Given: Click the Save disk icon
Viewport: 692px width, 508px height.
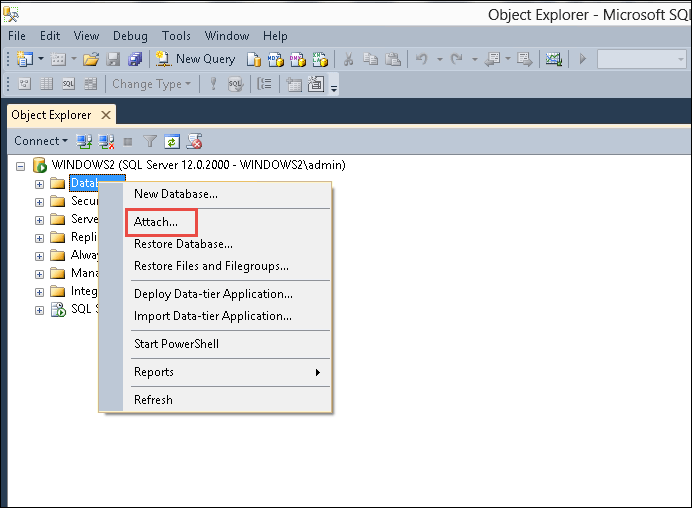Looking at the screenshot, I should pos(113,59).
